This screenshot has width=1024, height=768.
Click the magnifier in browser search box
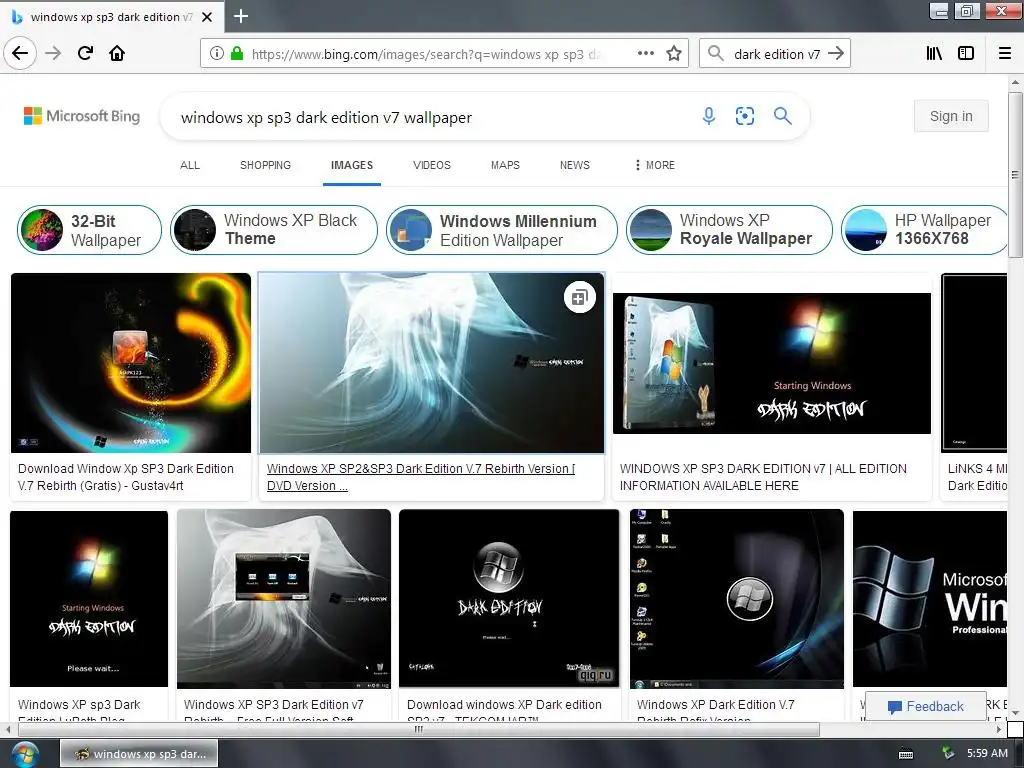(x=716, y=54)
